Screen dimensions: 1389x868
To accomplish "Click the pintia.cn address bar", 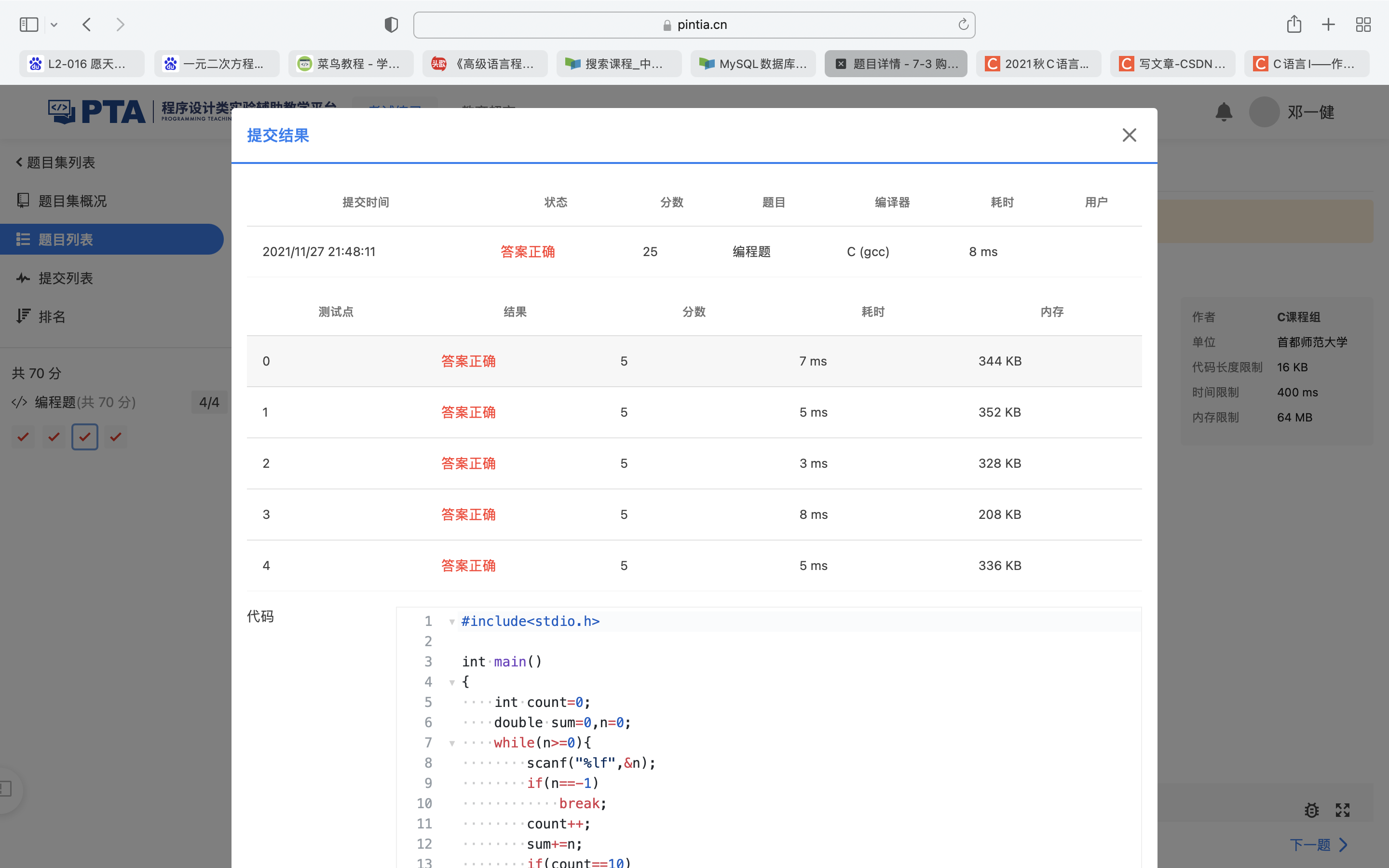I will [694, 25].
